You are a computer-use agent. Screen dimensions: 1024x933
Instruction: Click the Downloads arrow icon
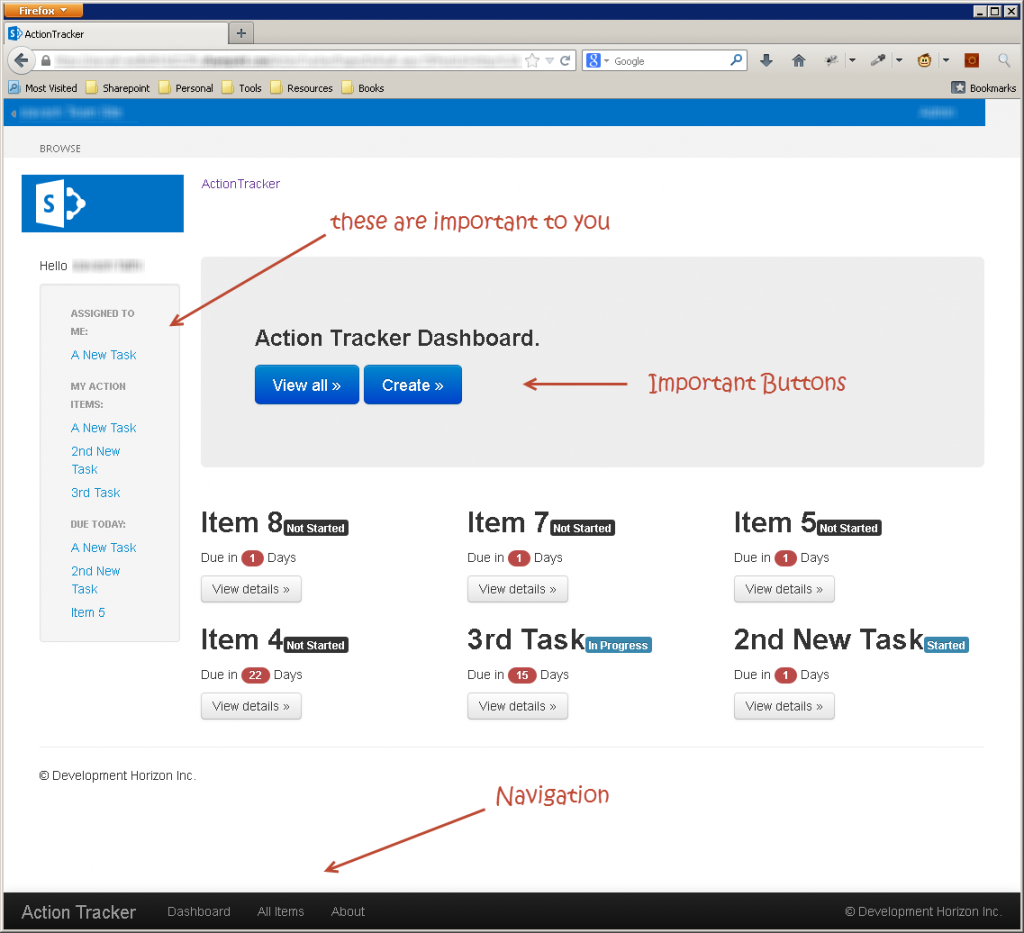[766, 61]
